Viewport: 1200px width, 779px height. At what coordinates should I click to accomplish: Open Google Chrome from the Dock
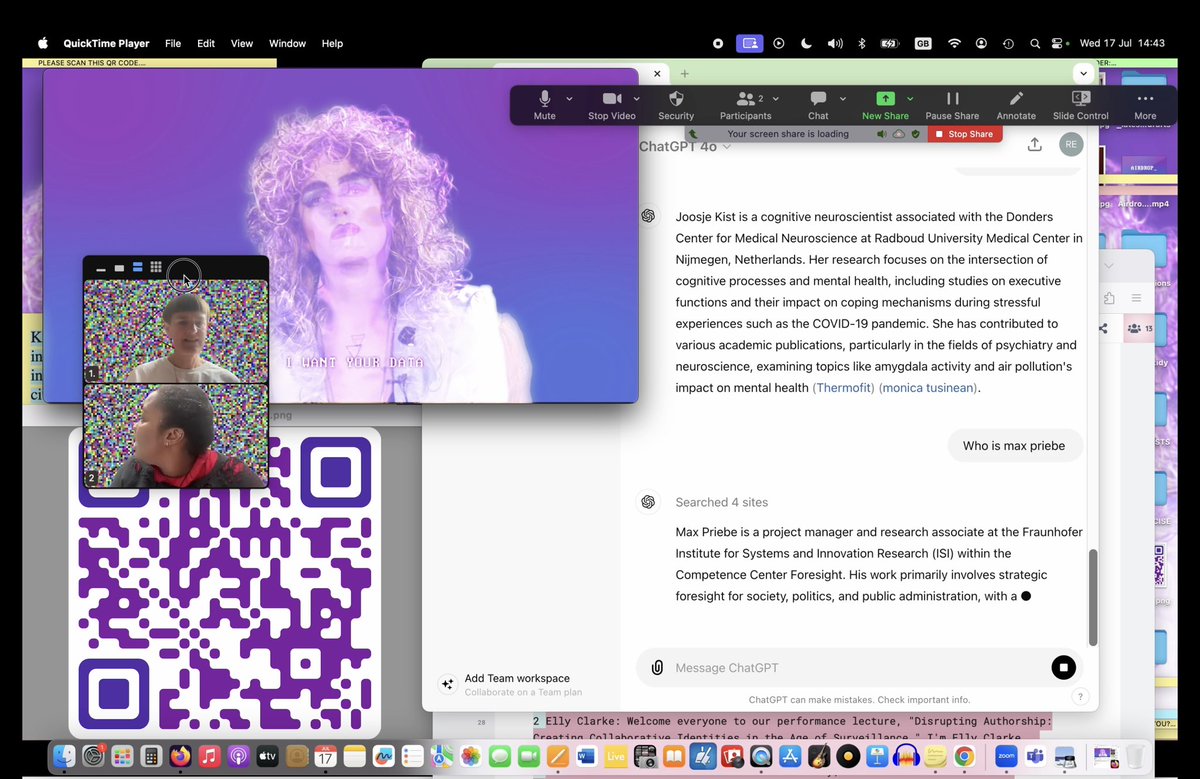(x=964, y=756)
